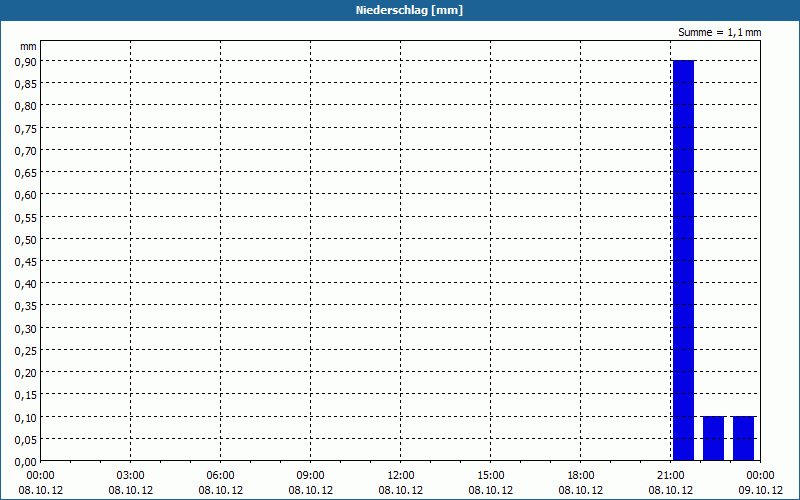Image resolution: width=800 pixels, height=500 pixels.
Task: Click the 03:00 time label on the x-axis
Action: click(131, 476)
